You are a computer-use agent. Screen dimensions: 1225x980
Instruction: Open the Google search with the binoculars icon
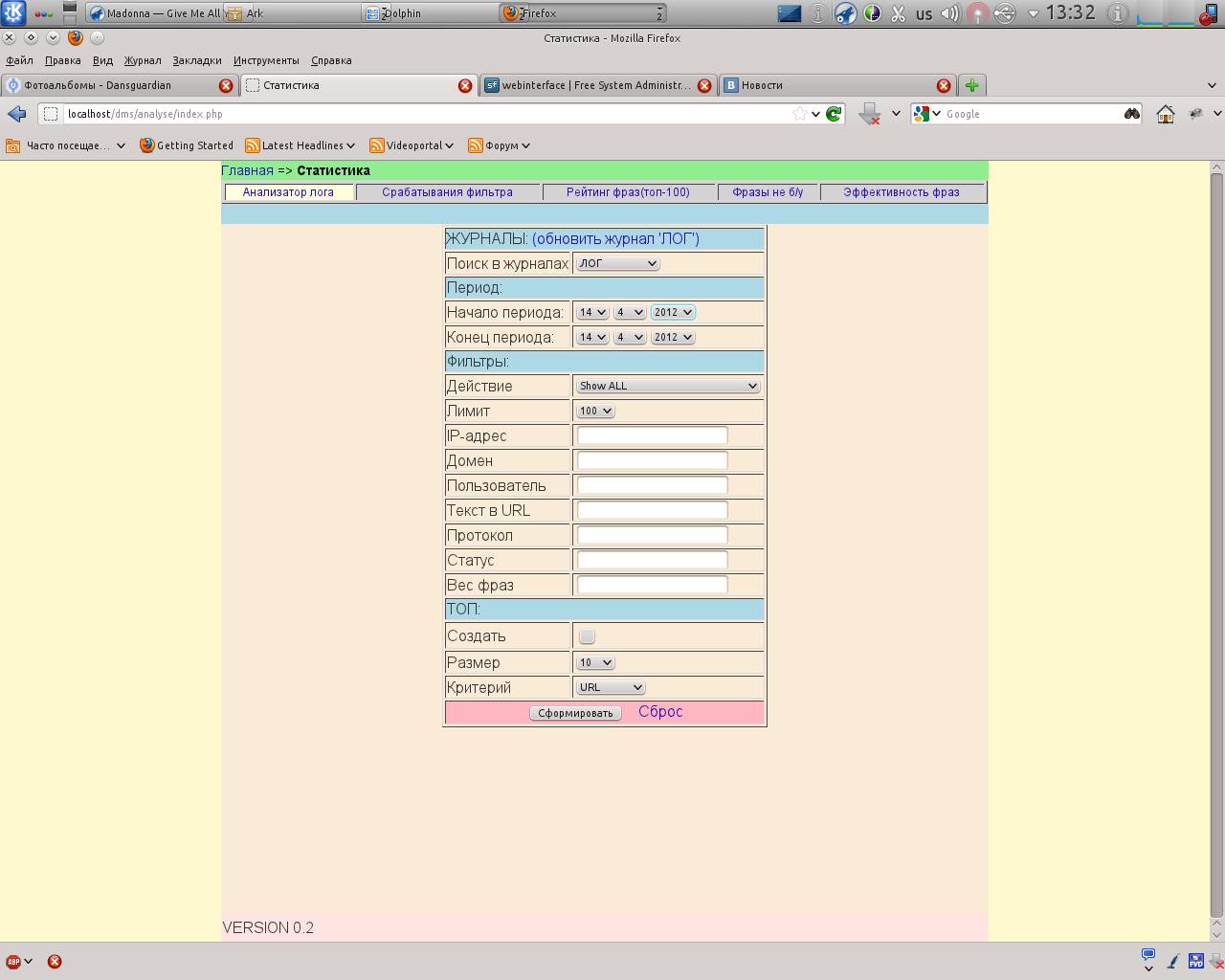point(1130,113)
